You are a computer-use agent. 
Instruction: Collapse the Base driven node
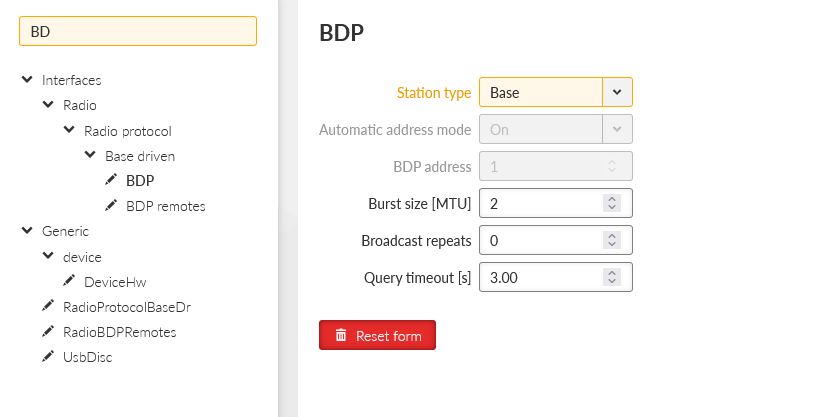(90, 155)
